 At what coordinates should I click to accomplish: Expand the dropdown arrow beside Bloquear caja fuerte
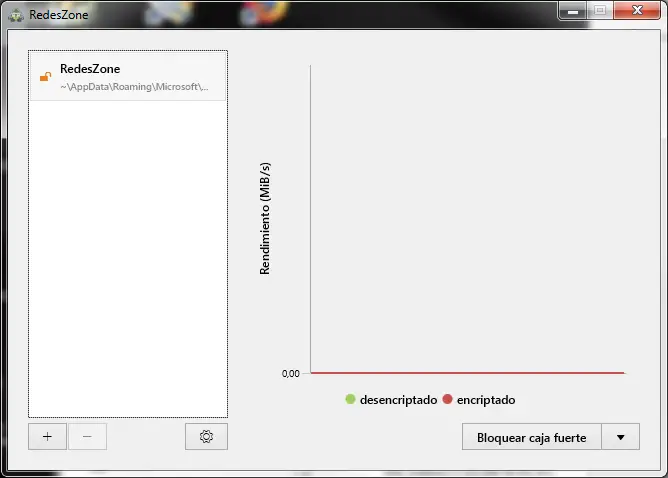[621, 437]
